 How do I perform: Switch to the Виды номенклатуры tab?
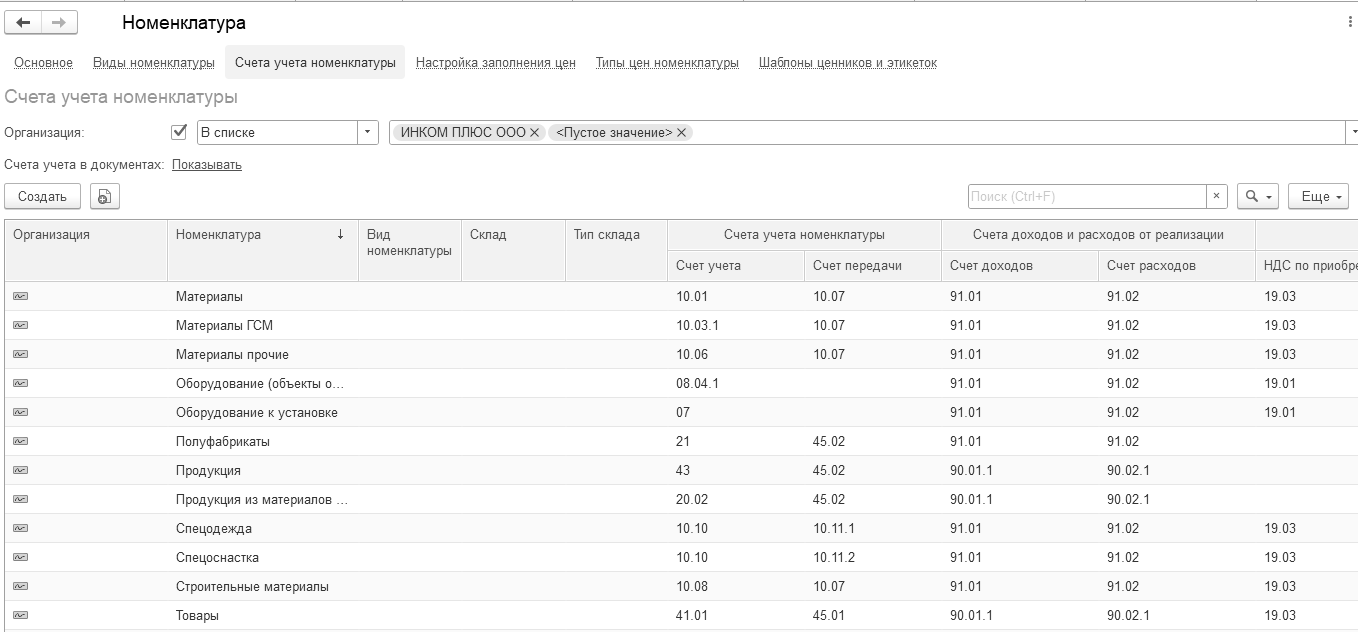pos(154,63)
